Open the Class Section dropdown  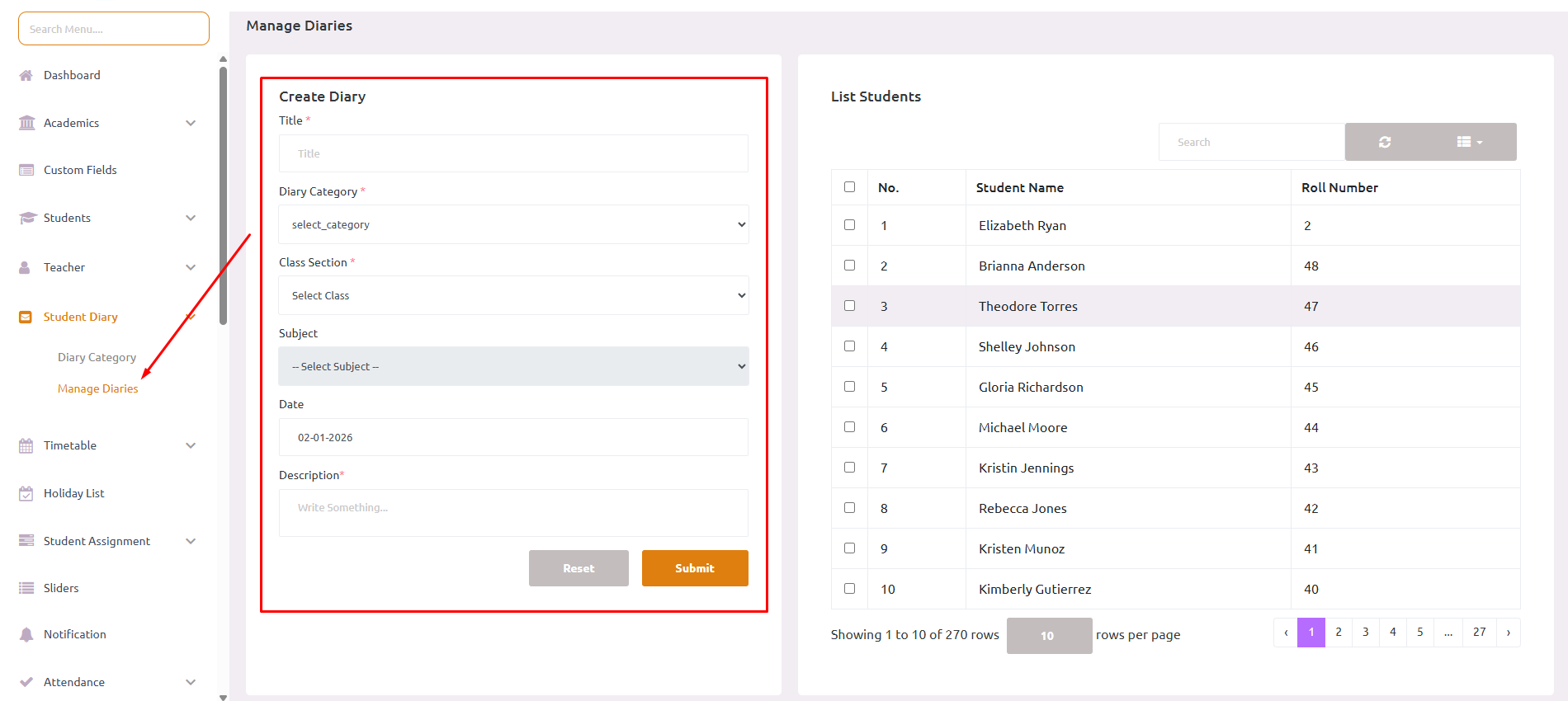(513, 295)
